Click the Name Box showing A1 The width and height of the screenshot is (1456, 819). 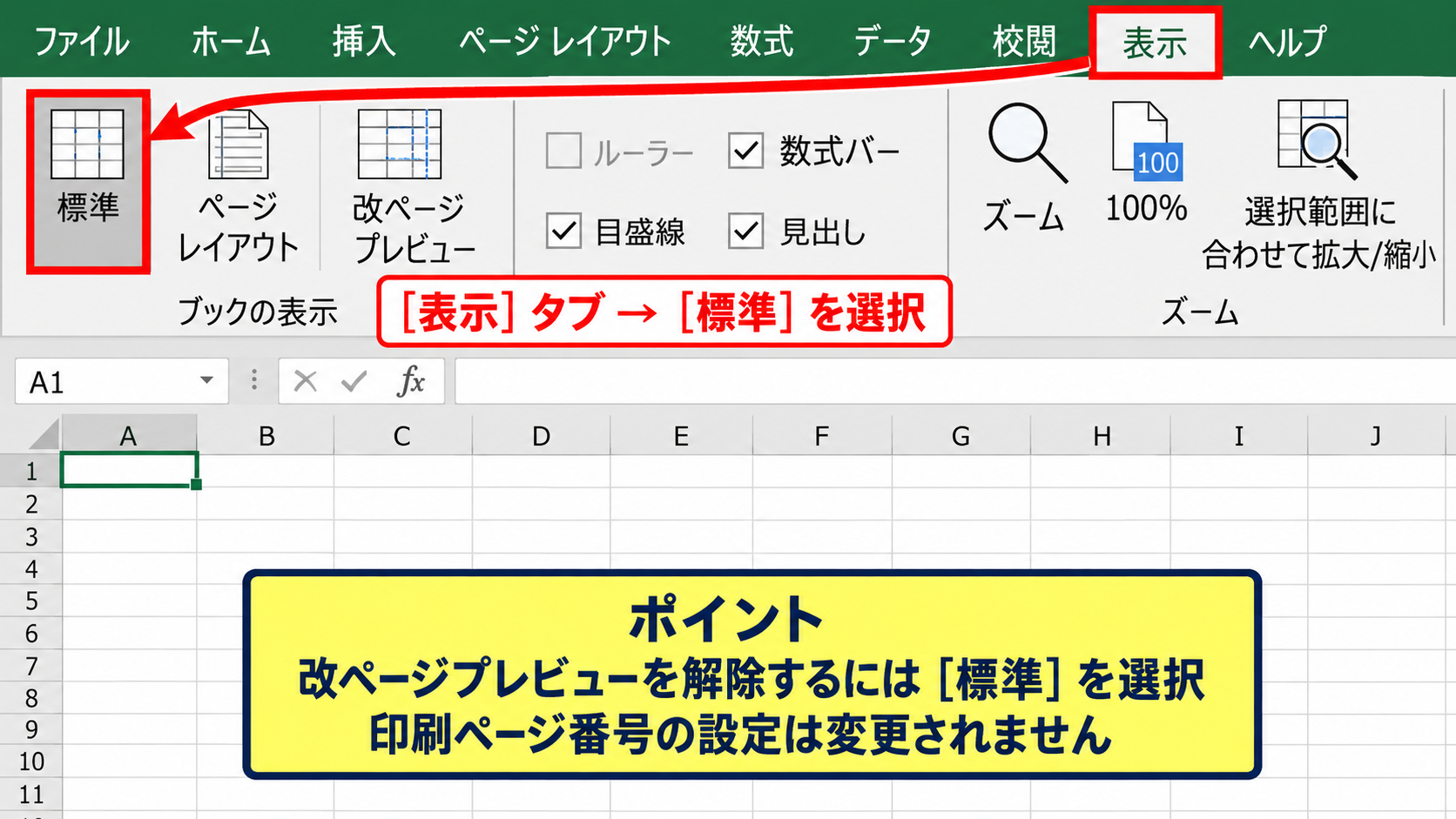point(122,381)
